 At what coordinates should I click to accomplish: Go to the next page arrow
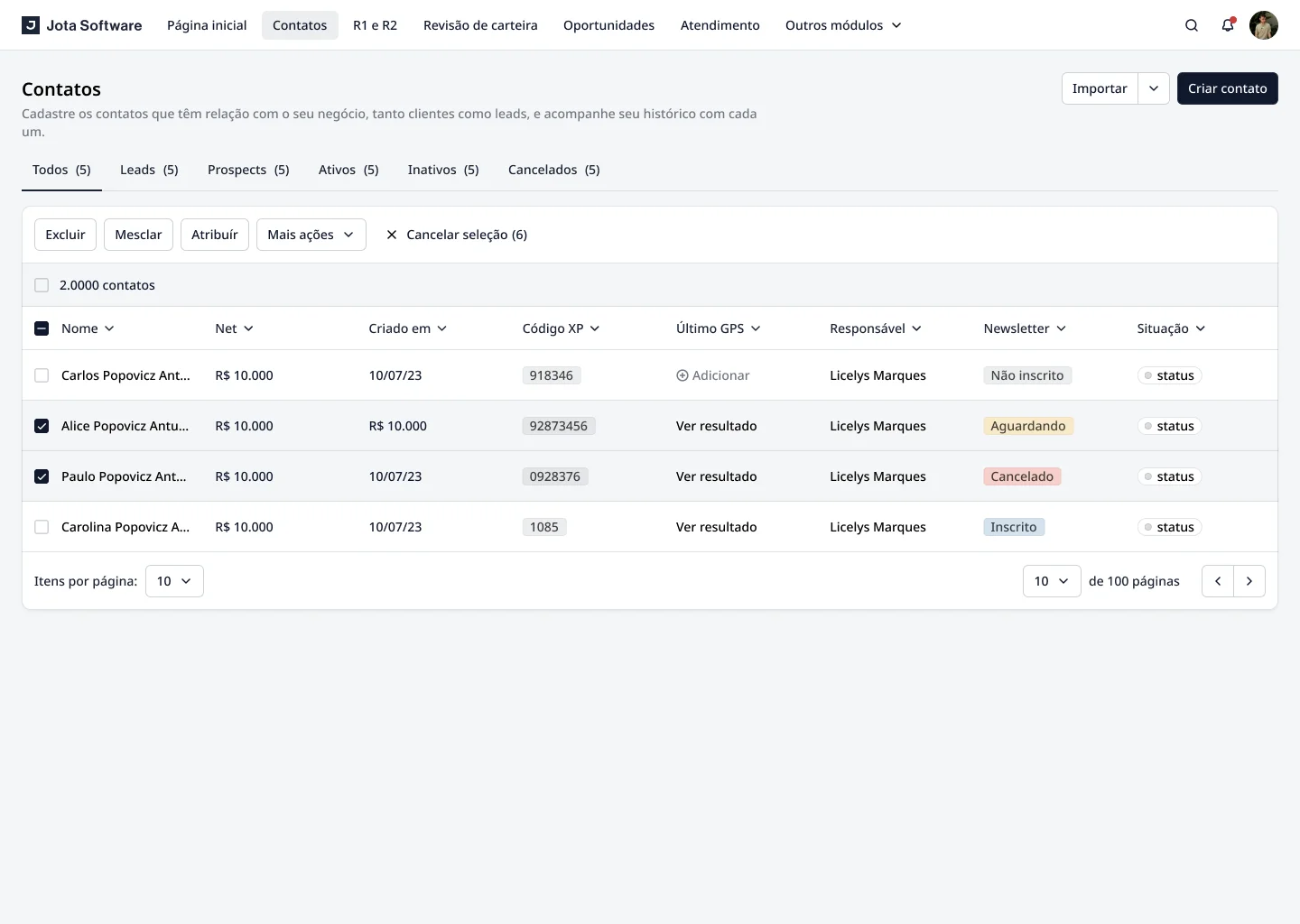(1249, 581)
